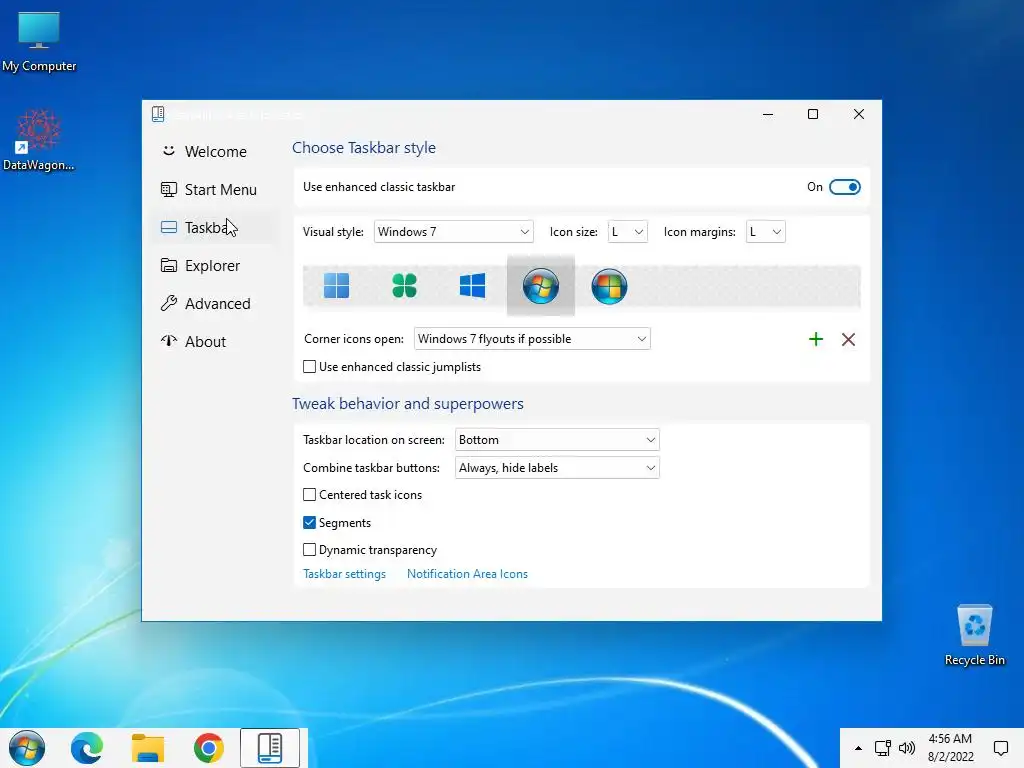Viewport: 1024px width, 768px height.
Task: Launch Microsoft Edge from the taskbar
Action: click(87, 748)
